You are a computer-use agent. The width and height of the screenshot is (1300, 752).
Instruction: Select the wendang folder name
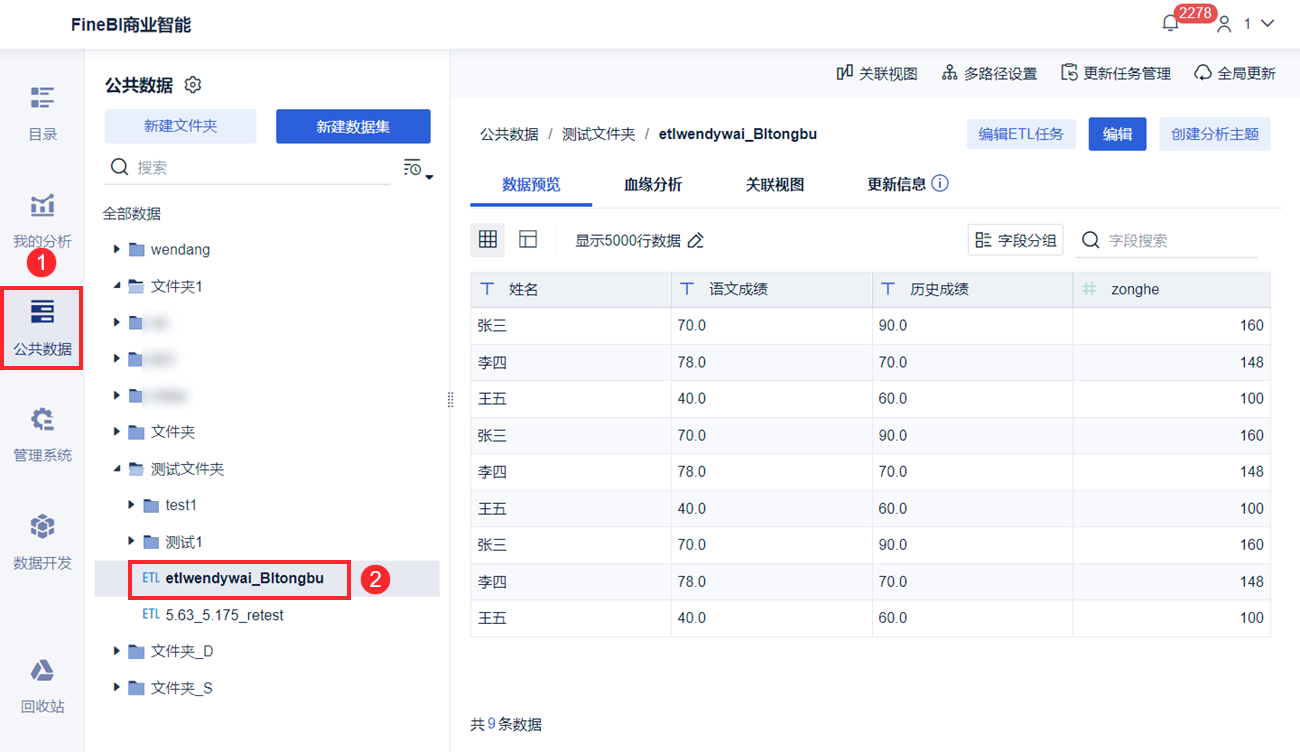tap(180, 249)
